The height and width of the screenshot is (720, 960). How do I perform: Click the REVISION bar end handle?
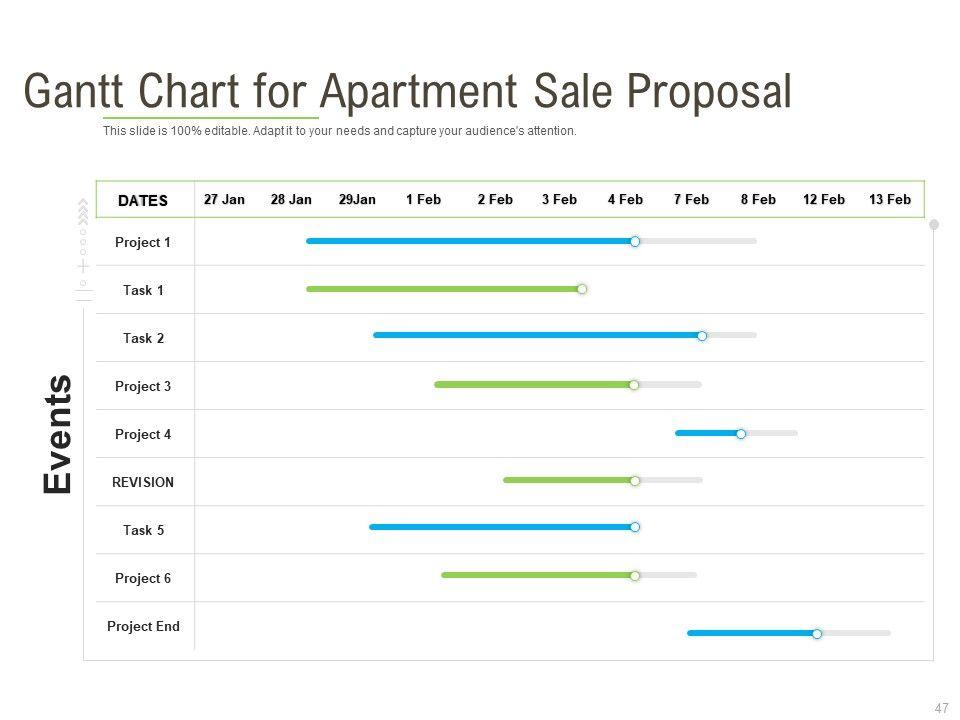tap(635, 481)
